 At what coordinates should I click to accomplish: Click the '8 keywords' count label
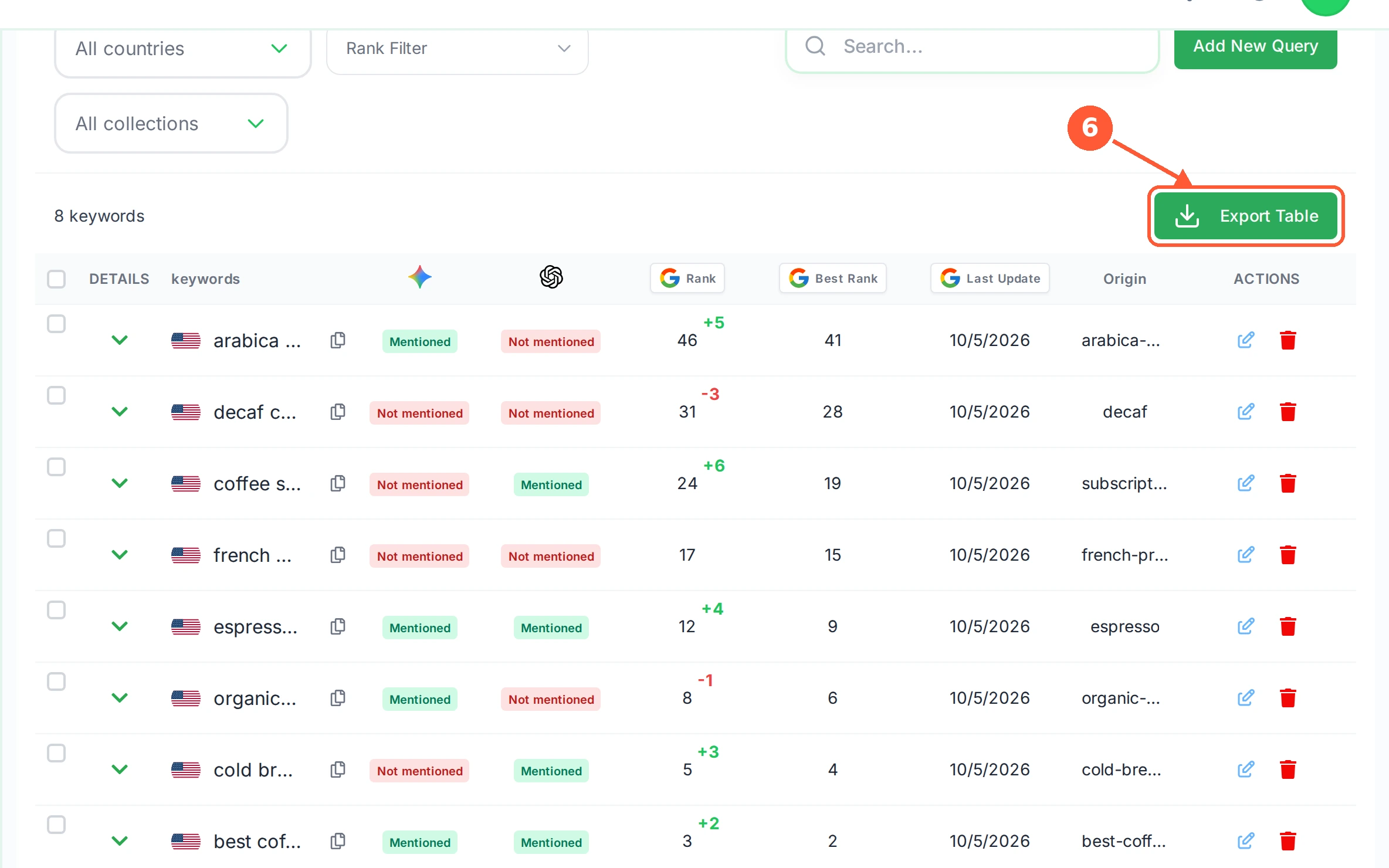click(99, 216)
